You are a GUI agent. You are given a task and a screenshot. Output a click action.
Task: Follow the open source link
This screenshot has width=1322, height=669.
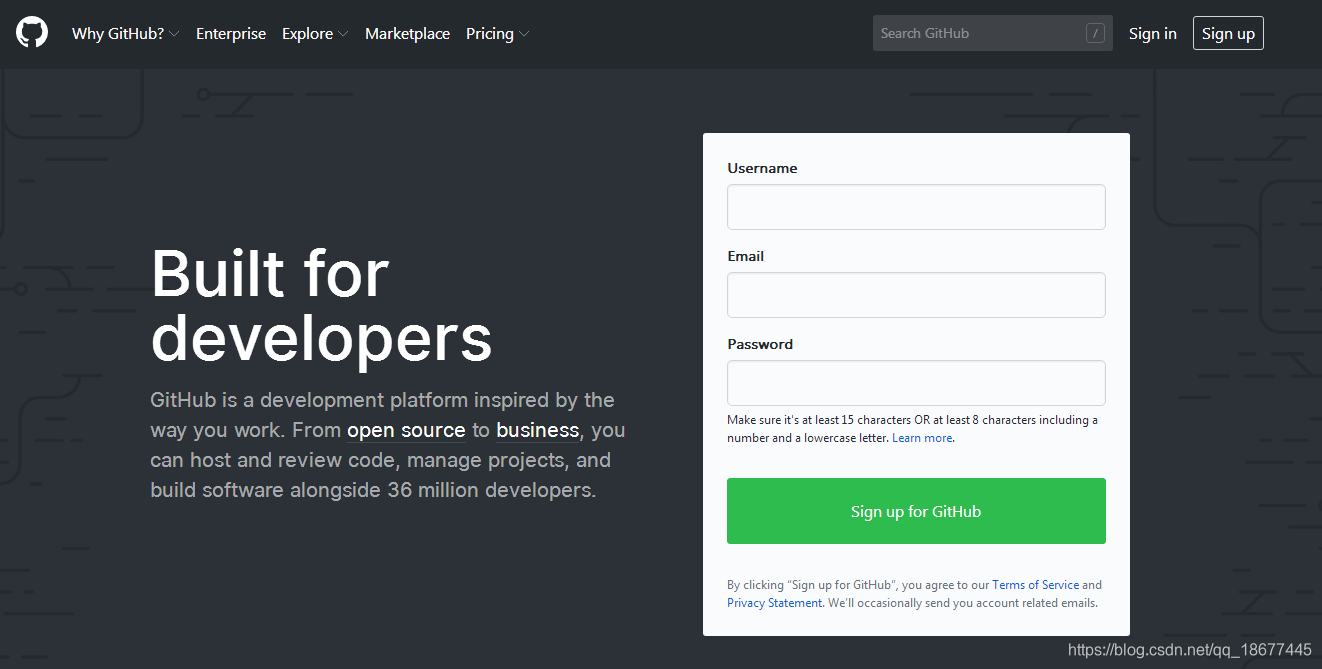(x=406, y=430)
